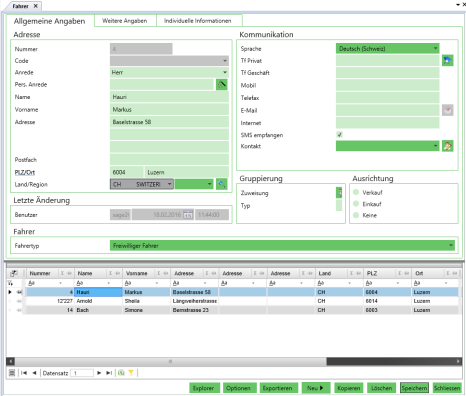
Task: Jump to the last Datensatz record
Action: coord(109,373)
